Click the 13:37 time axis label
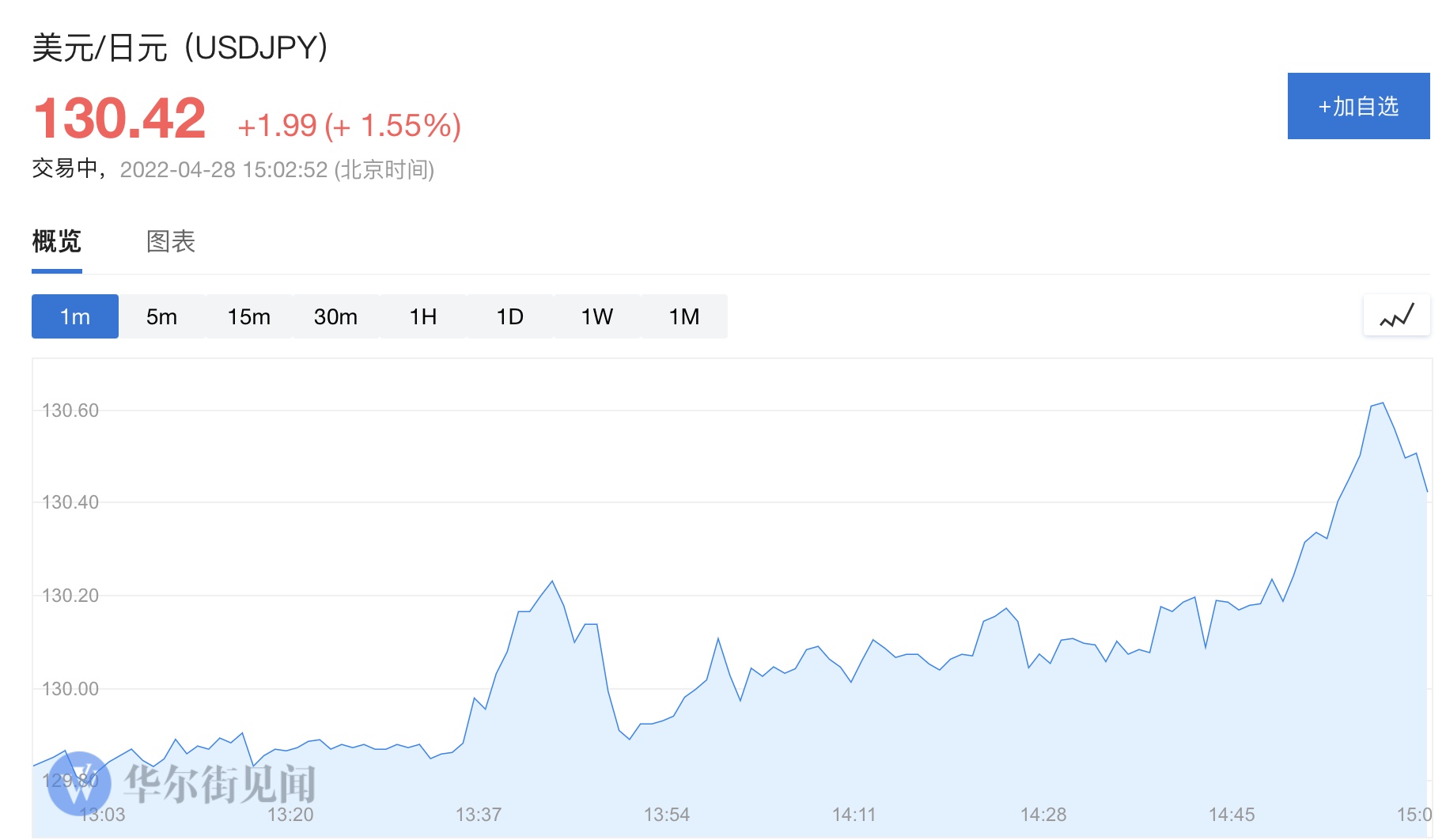The image size is (1446, 840). 479,815
